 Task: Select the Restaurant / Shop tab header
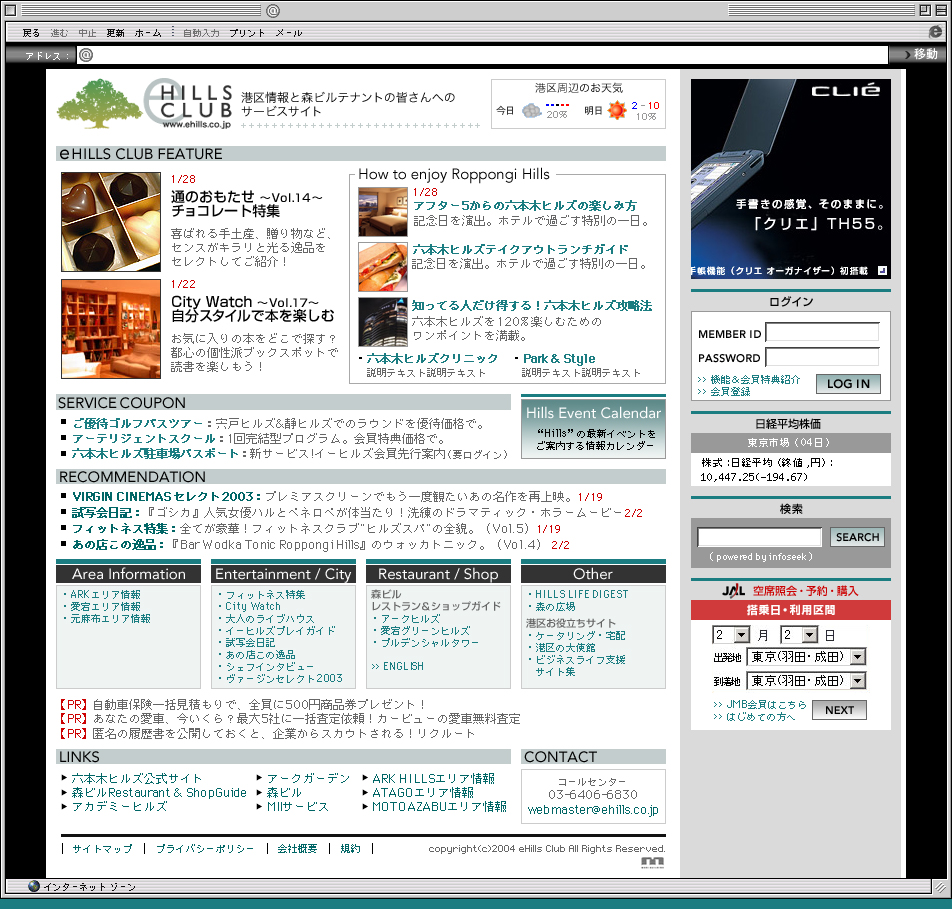[438, 574]
